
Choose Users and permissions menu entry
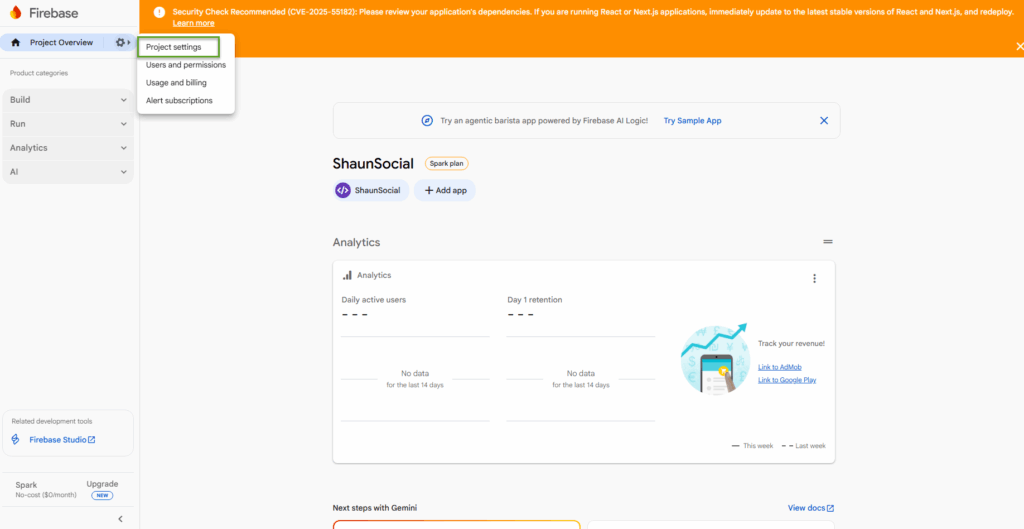[186, 65]
